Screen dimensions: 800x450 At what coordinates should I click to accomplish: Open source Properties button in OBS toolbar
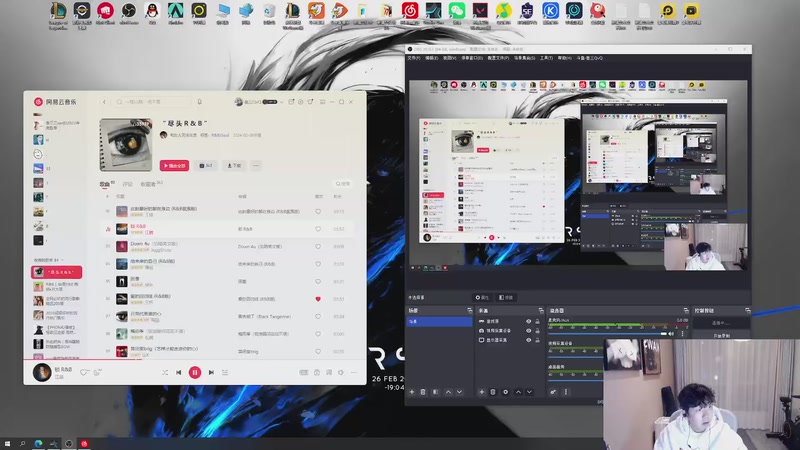[482, 297]
